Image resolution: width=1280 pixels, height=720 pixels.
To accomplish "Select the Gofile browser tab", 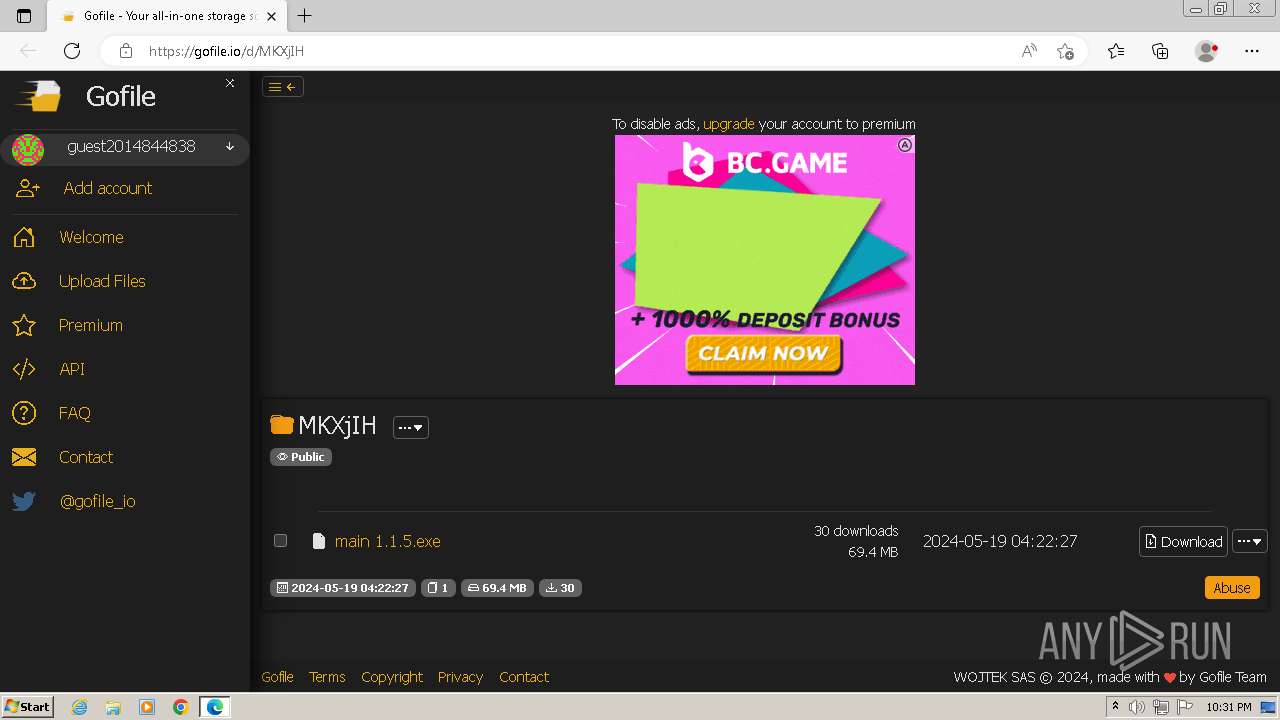I will 168,16.
